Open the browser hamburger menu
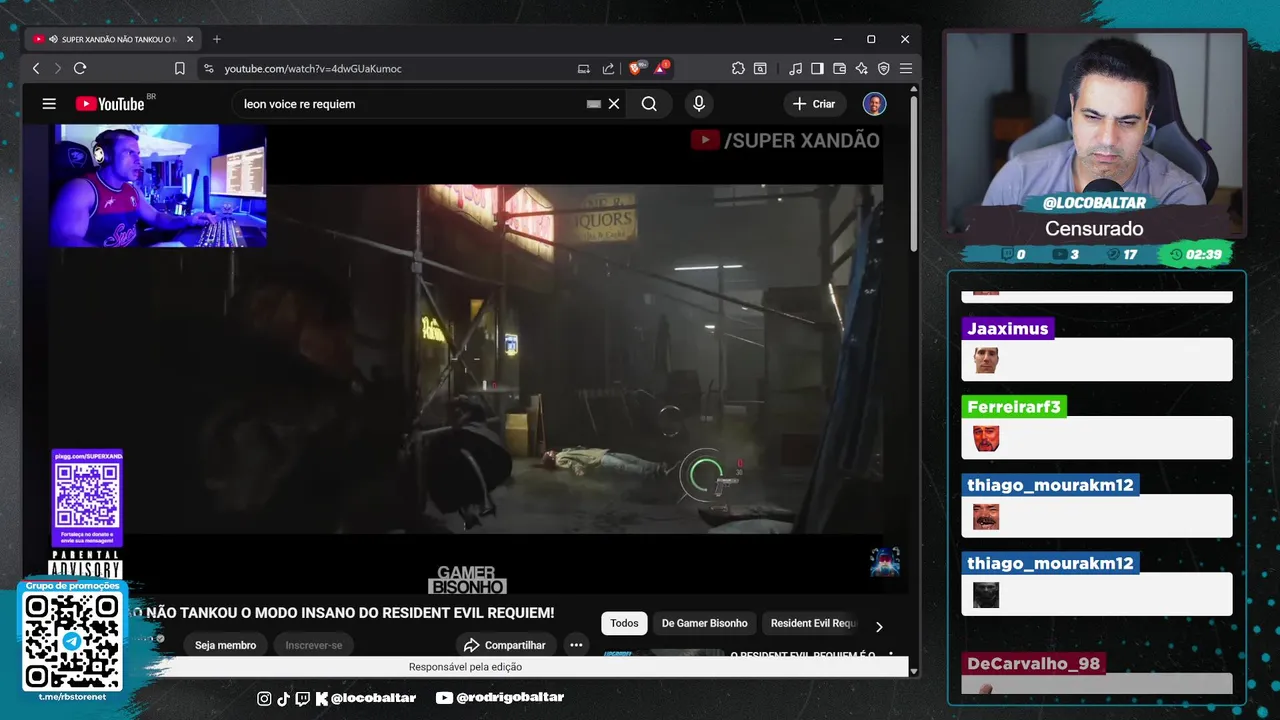 905,68
